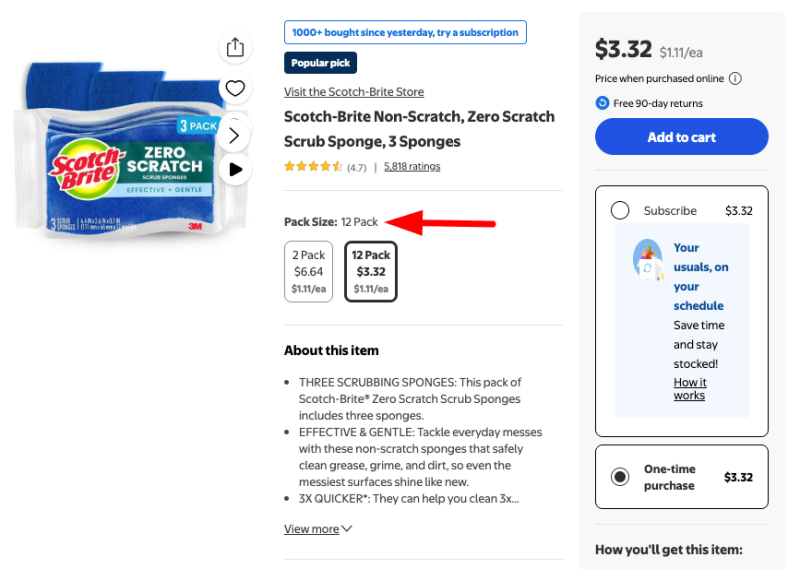
Task: Click the 1000+ bought subscription banner
Action: click(x=405, y=32)
